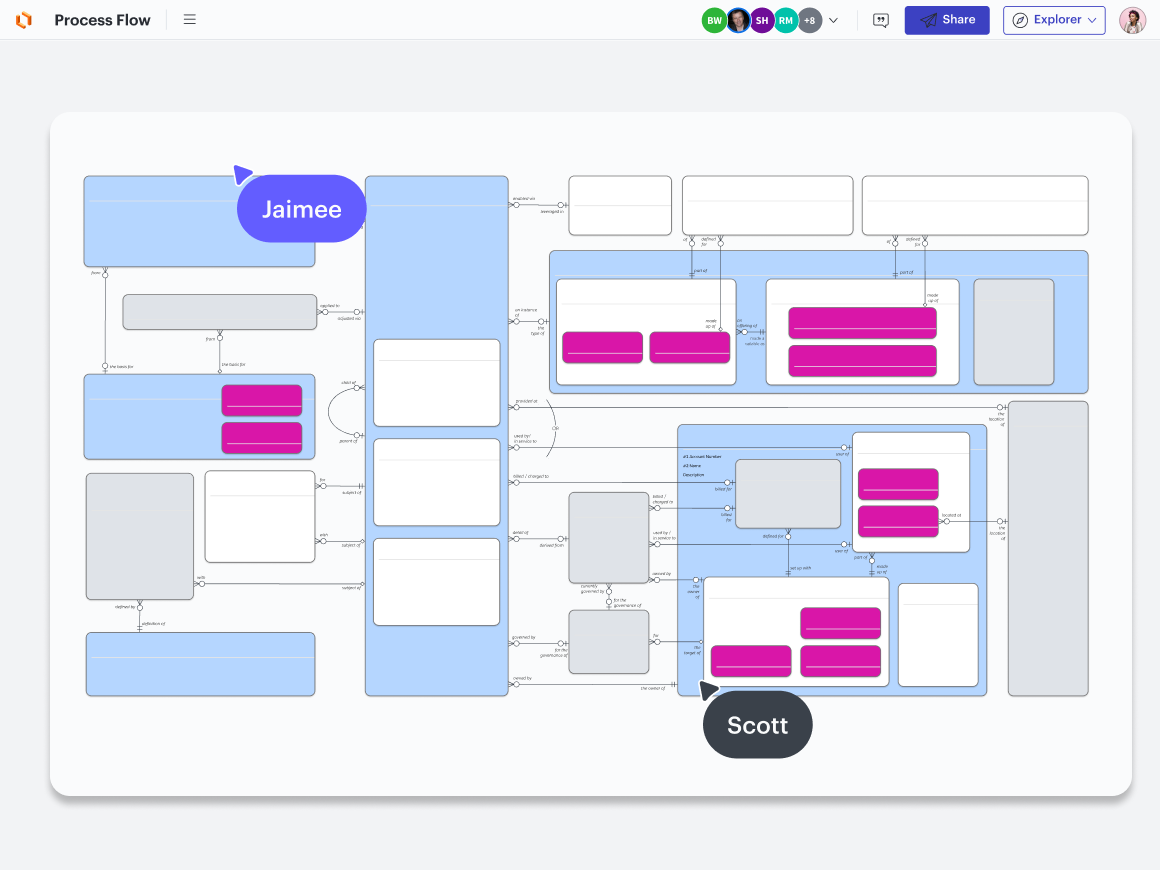Select the wide blue shape at bottom left
Viewport: 1160px width, 870px height.
pos(200,664)
